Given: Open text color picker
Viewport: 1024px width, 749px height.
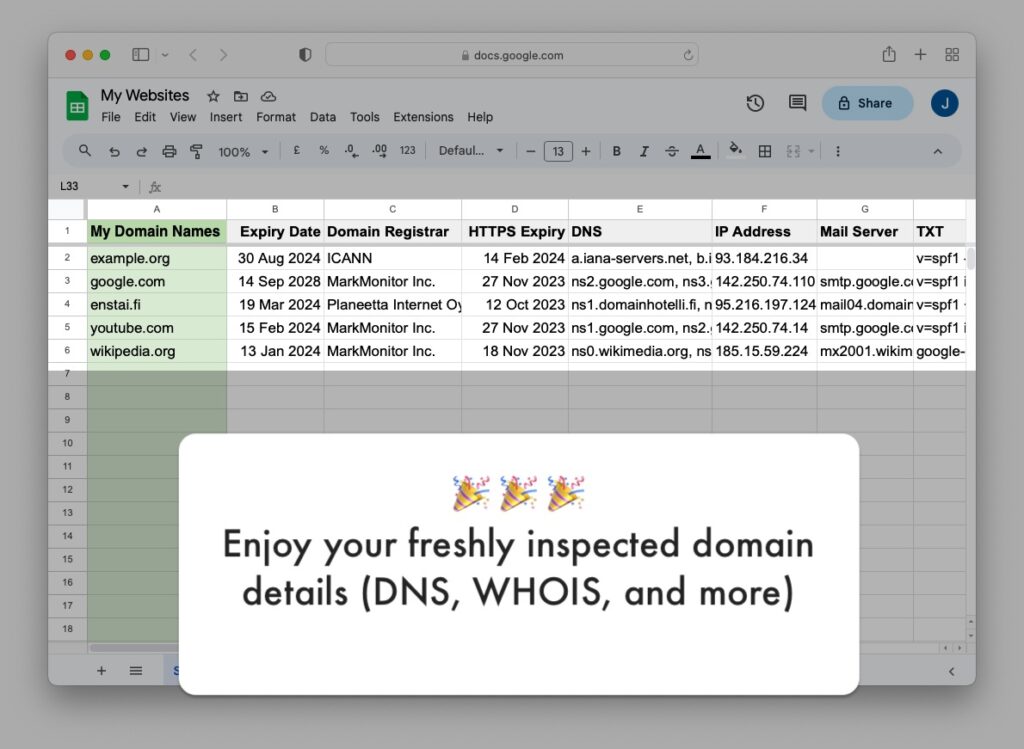Looking at the screenshot, I should [x=700, y=151].
